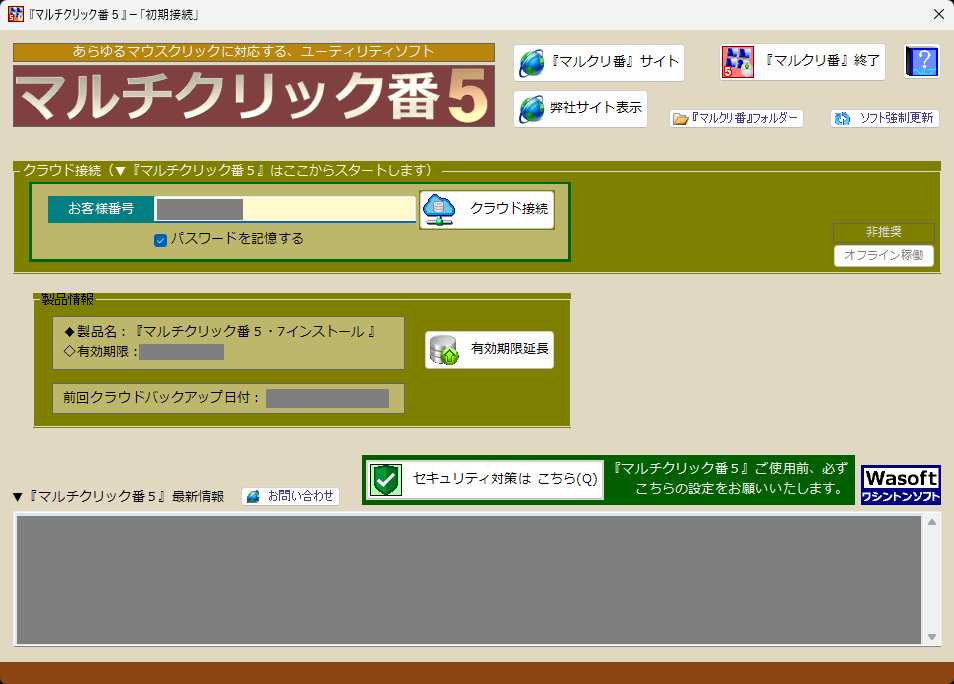Click the yellow tagline あらゆるマウスクリックに対応する
954x684 pixels.
click(x=254, y=52)
